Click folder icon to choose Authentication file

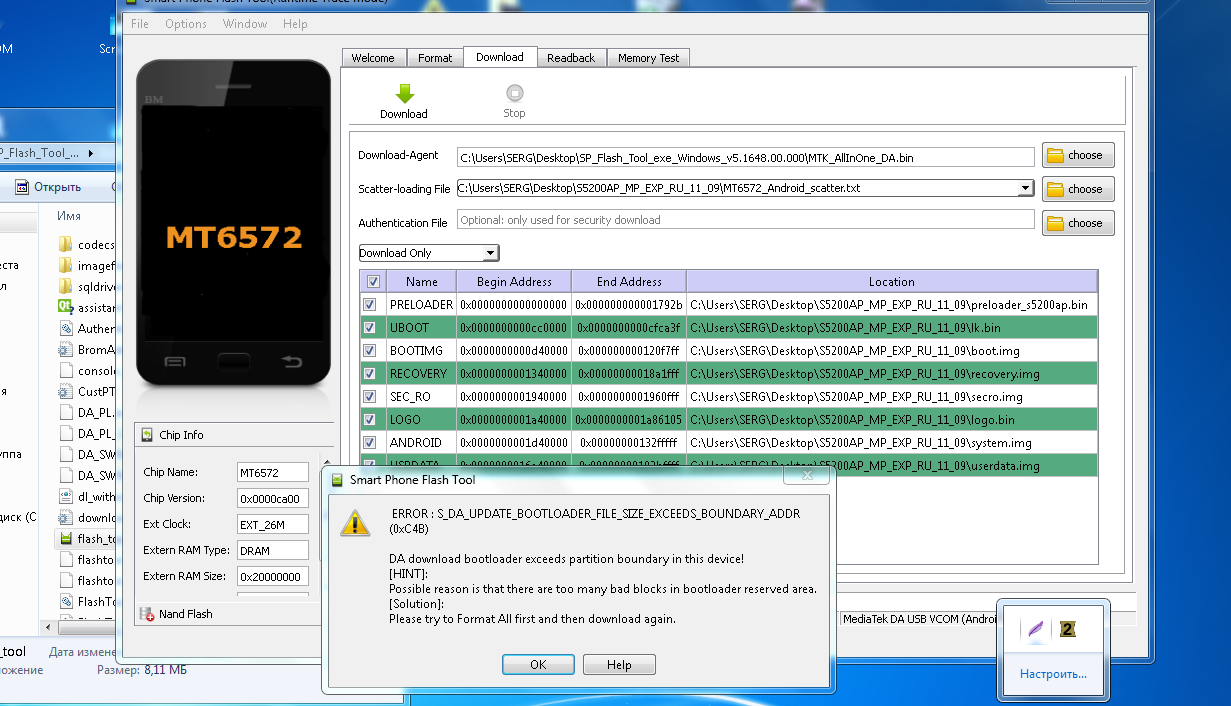click(x=1055, y=224)
